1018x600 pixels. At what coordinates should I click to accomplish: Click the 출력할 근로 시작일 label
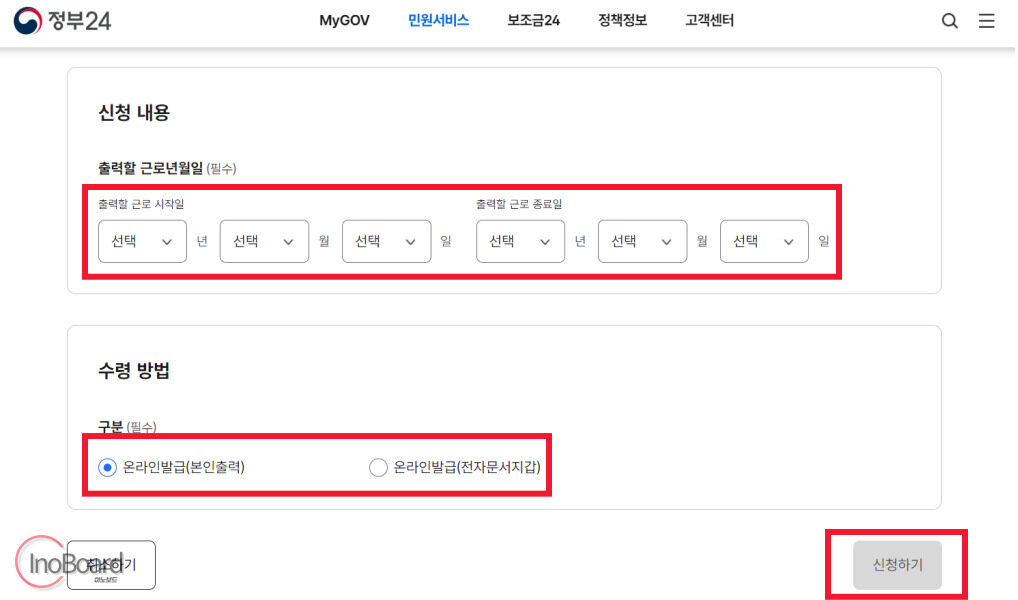point(141,204)
